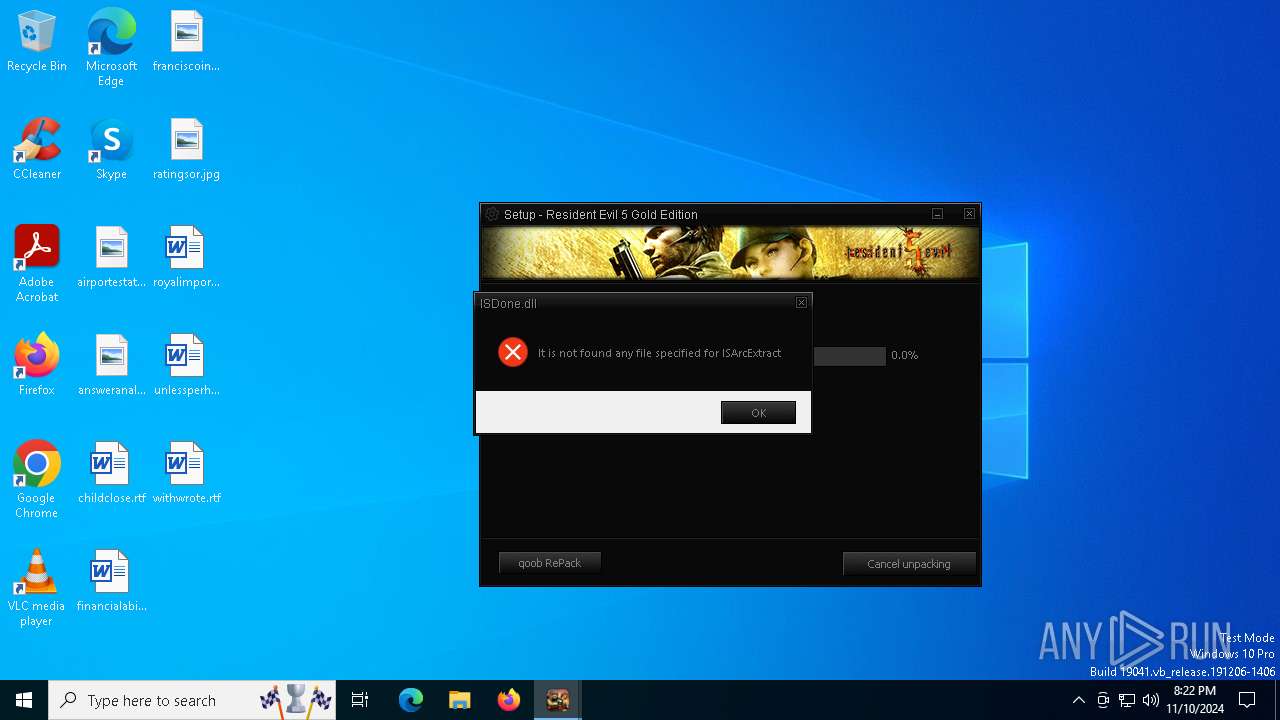Launch Microsoft Edge from desktop shortcut

pyautogui.click(x=111, y=47)
